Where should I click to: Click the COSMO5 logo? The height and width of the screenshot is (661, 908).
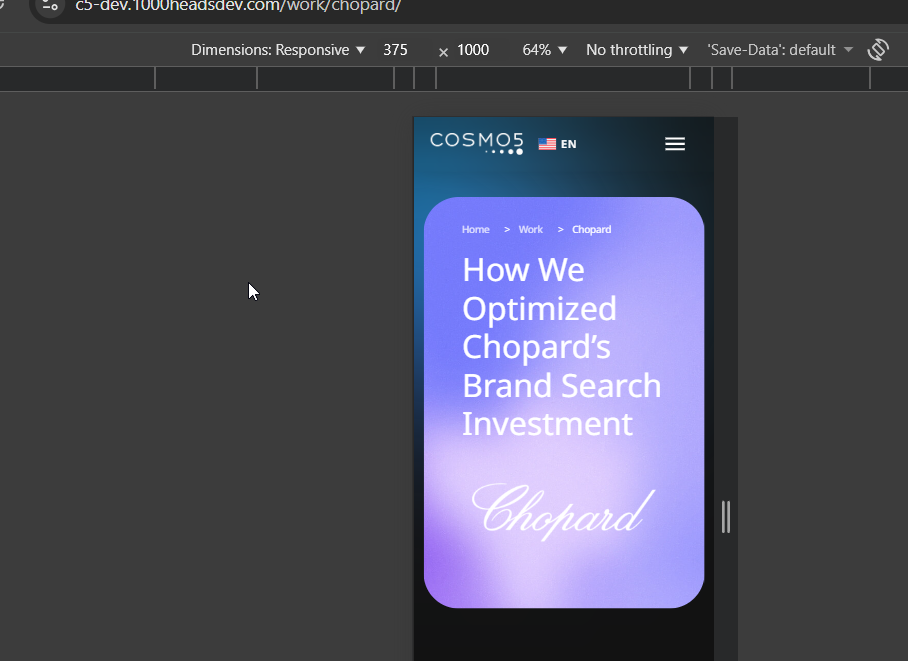(x=477, y=143)
